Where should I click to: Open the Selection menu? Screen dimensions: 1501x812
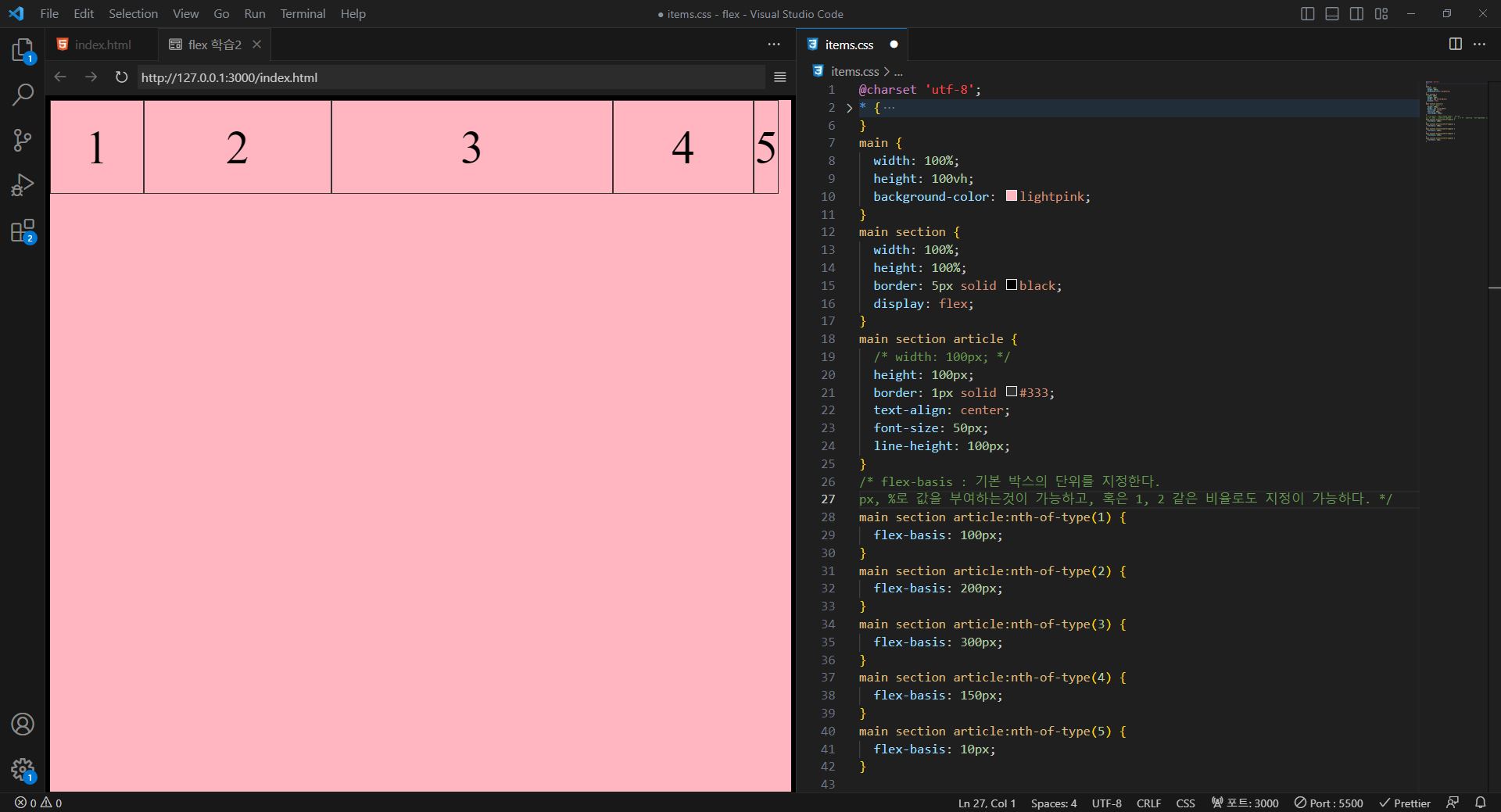(133, 14)
